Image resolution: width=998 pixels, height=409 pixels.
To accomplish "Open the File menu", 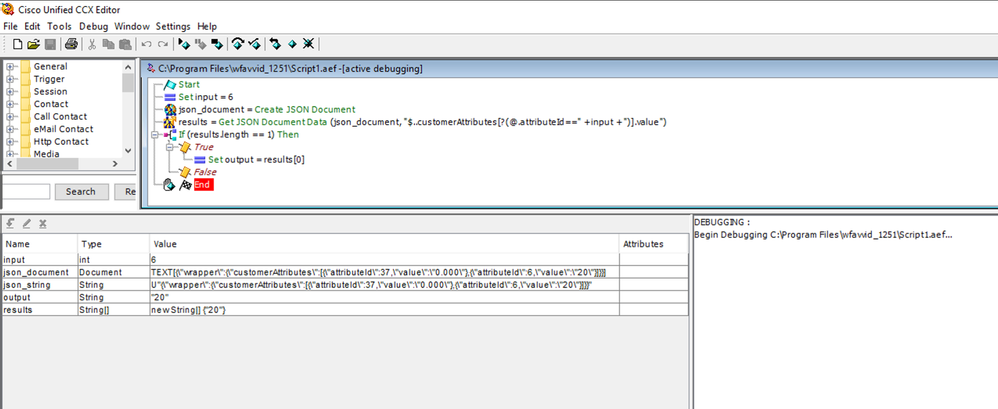I will [11, 26].
